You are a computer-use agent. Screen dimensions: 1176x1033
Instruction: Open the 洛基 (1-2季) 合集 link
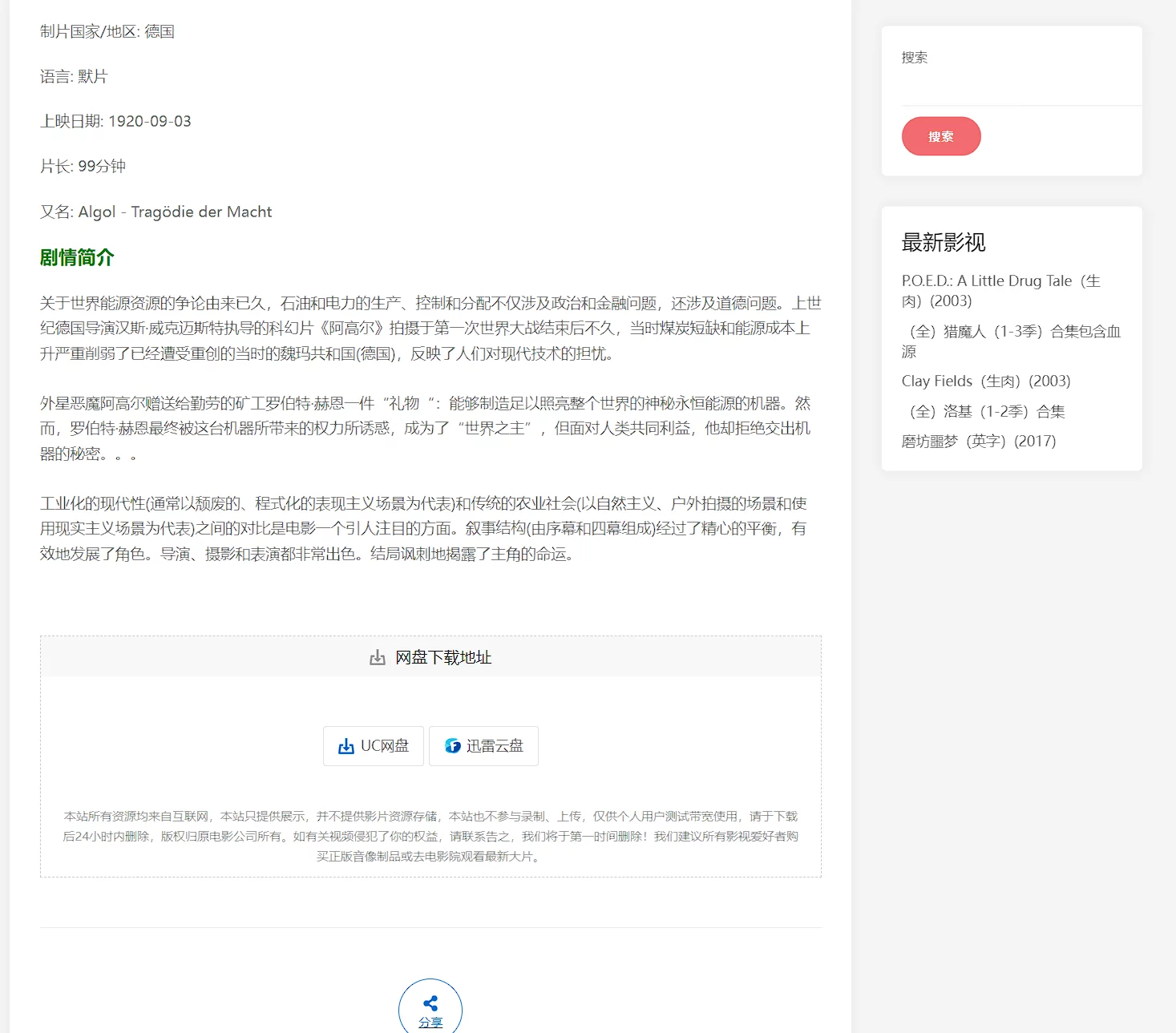(984, 411)
